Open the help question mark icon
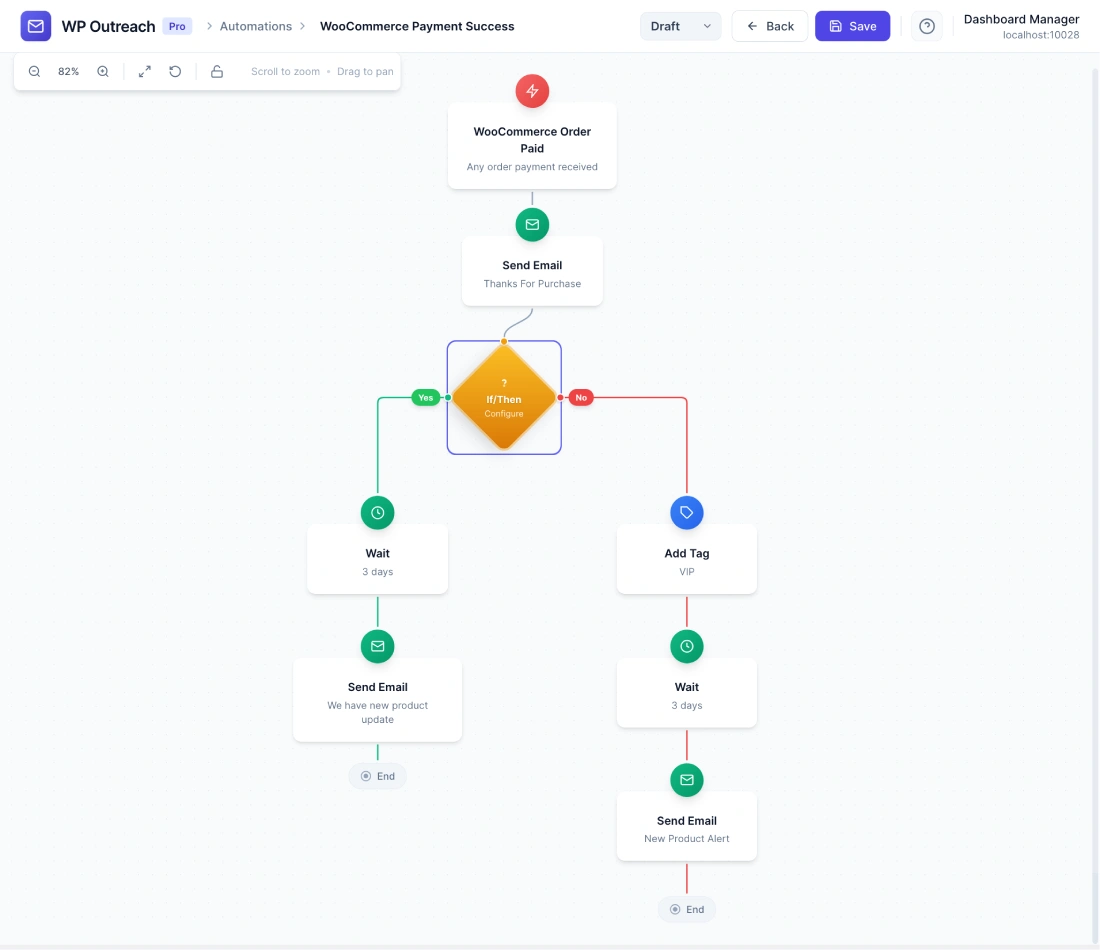 927,27
